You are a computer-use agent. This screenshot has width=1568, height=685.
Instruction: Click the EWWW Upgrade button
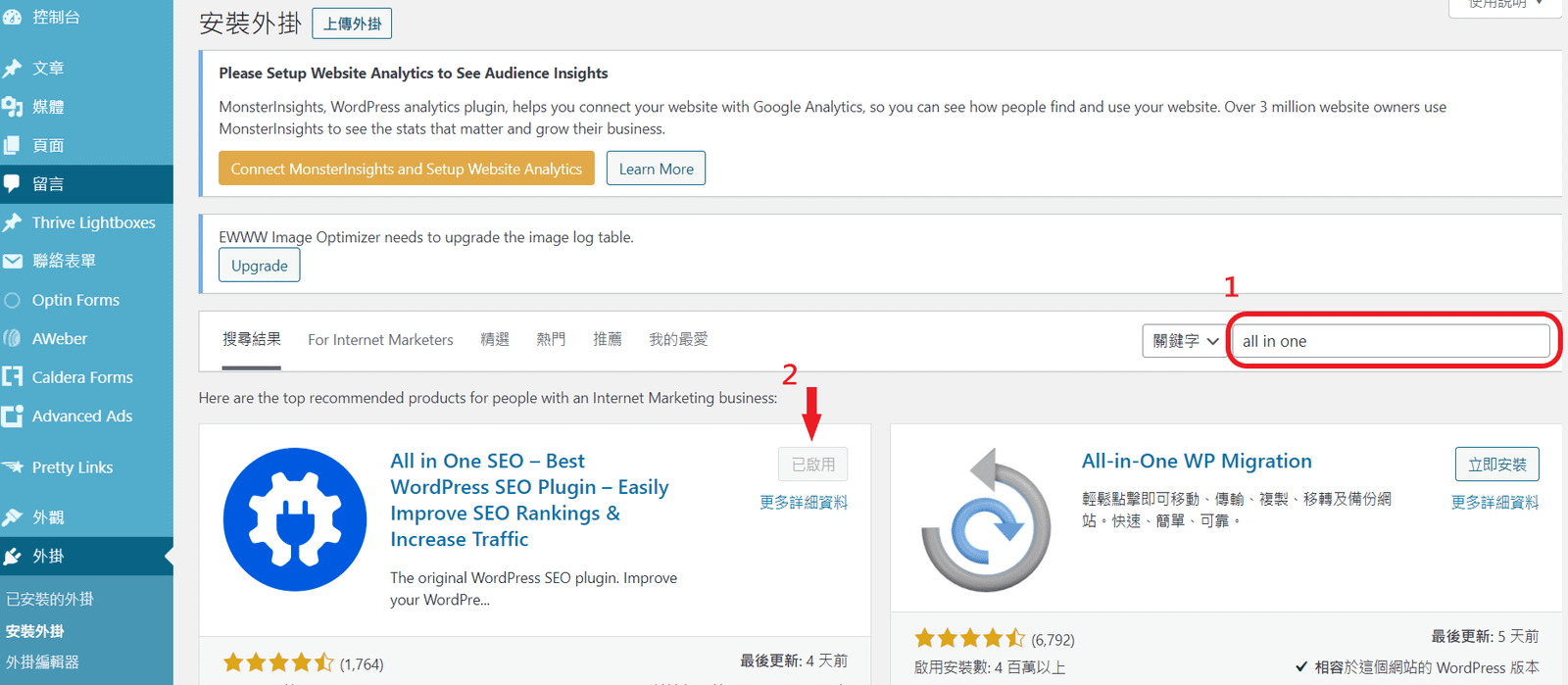coord(260,266)
